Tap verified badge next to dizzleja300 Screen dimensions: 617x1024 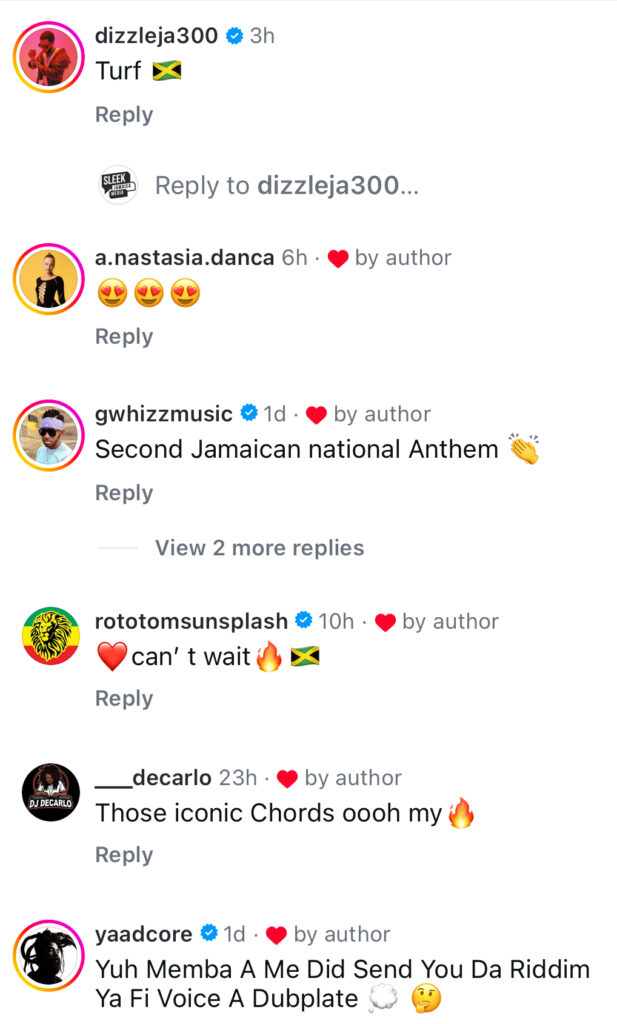(234, 36)
